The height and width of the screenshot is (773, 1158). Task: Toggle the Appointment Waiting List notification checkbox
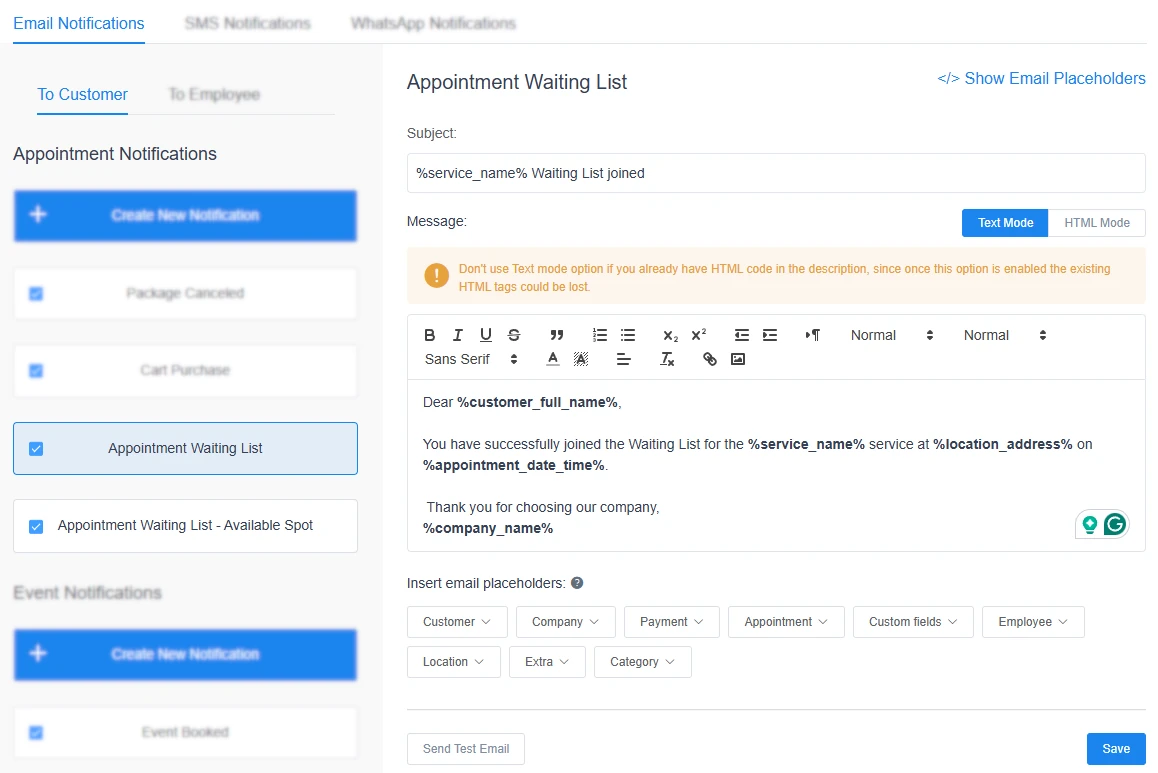pos(36,449)
